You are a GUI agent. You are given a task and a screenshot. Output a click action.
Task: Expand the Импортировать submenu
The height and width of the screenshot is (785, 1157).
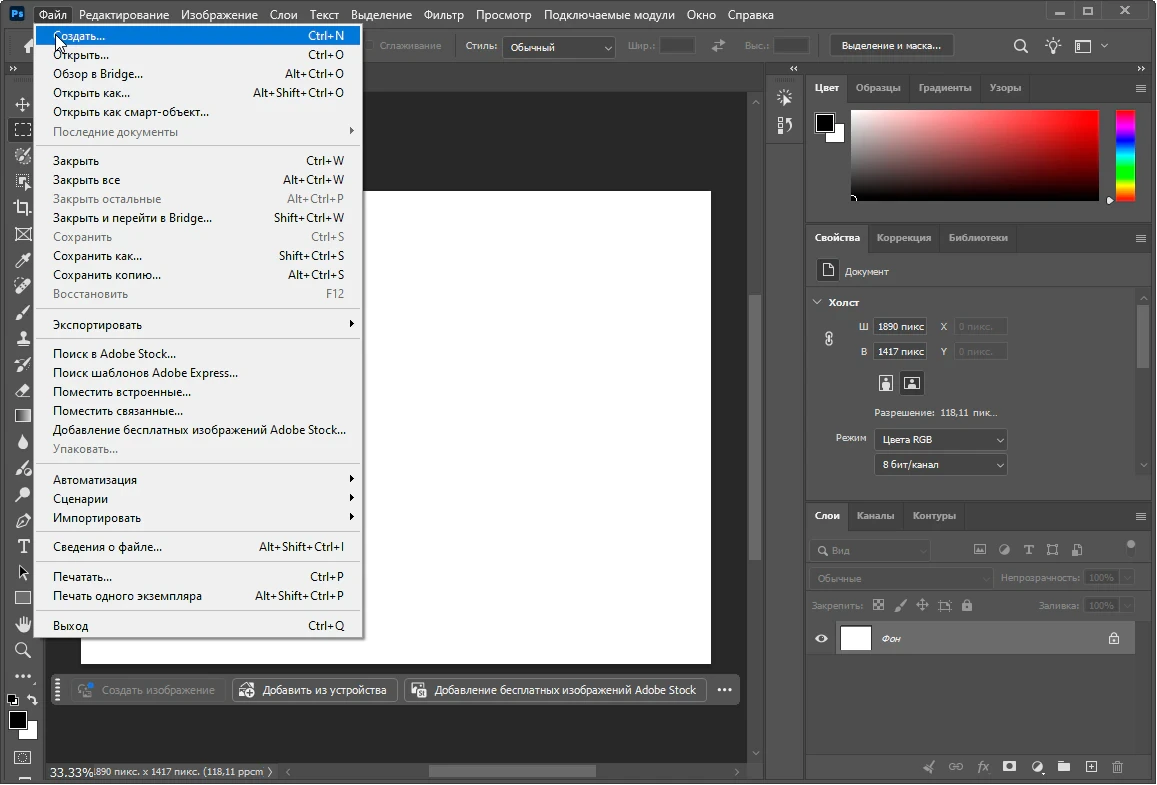tap(199, 518)
